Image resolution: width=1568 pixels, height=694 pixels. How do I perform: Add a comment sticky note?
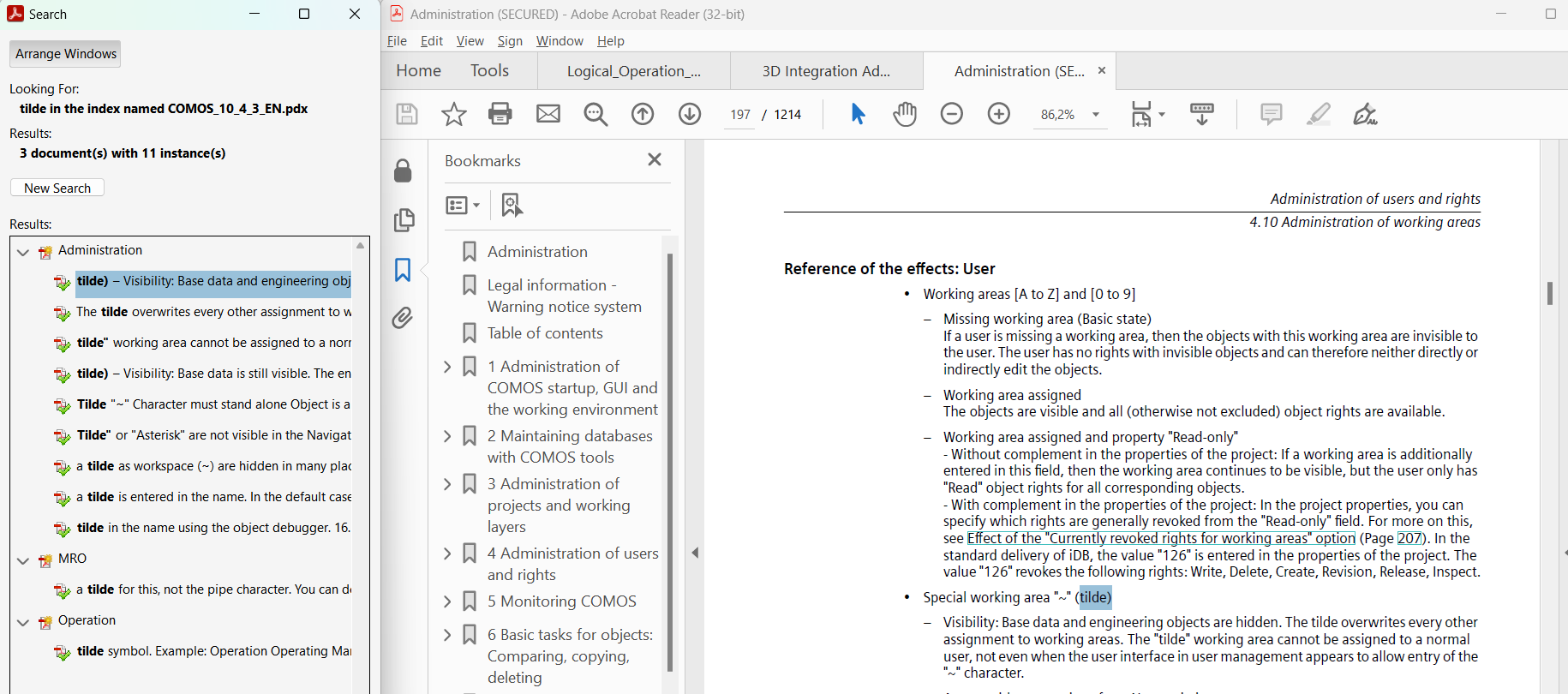click(x=1272, y=114)
